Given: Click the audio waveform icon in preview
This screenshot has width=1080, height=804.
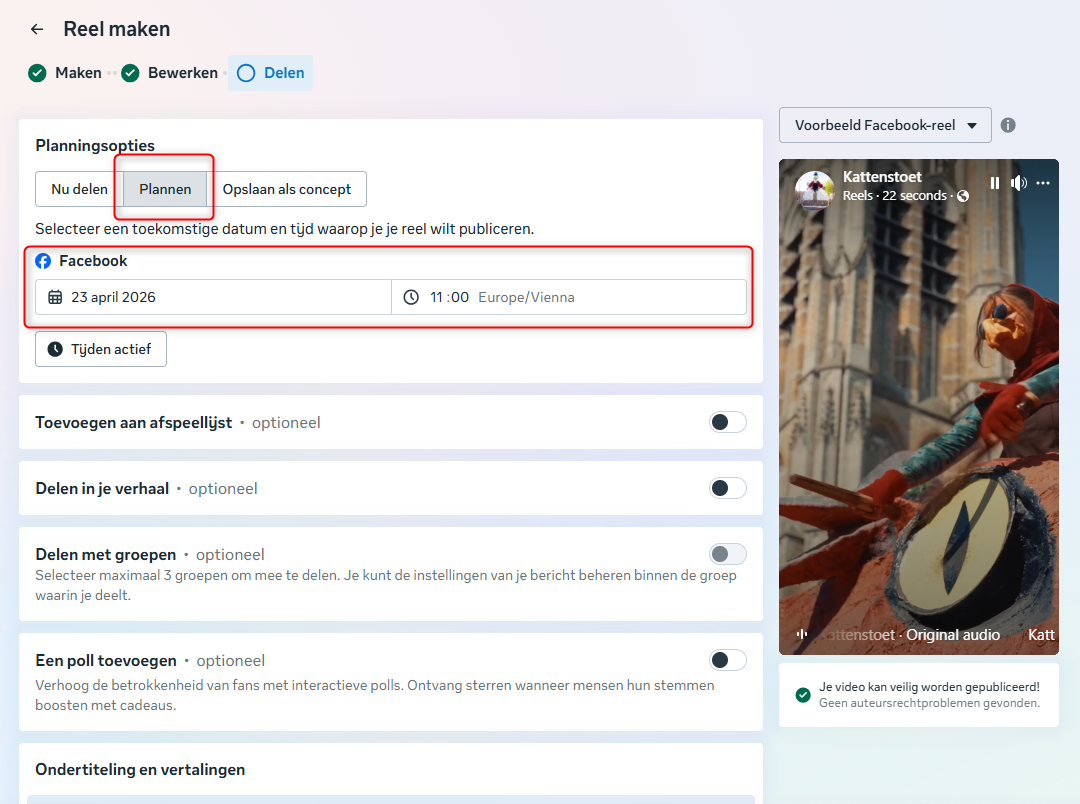Looking at the screenshot, I should coord(802,635).
